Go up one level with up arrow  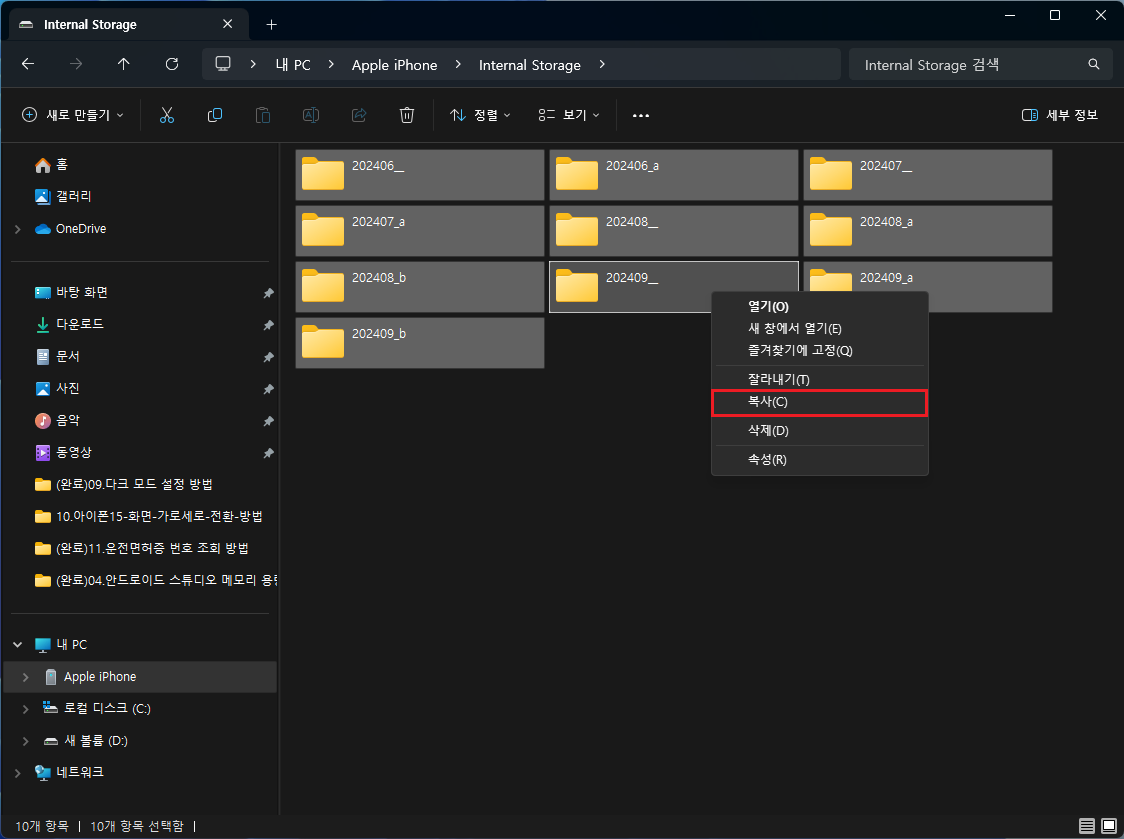(123, 65)
